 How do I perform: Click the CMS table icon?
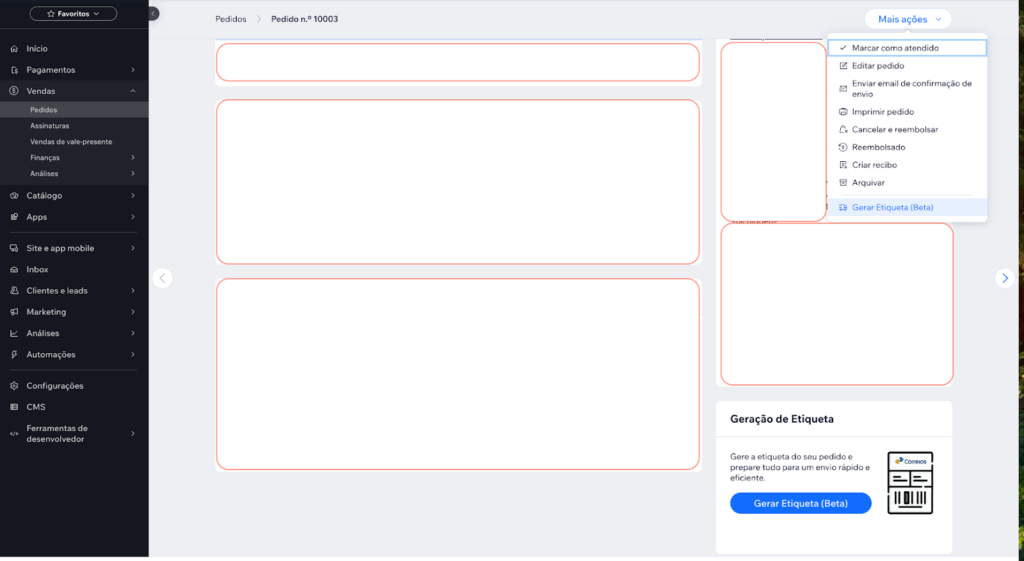(x=14, y=407)
